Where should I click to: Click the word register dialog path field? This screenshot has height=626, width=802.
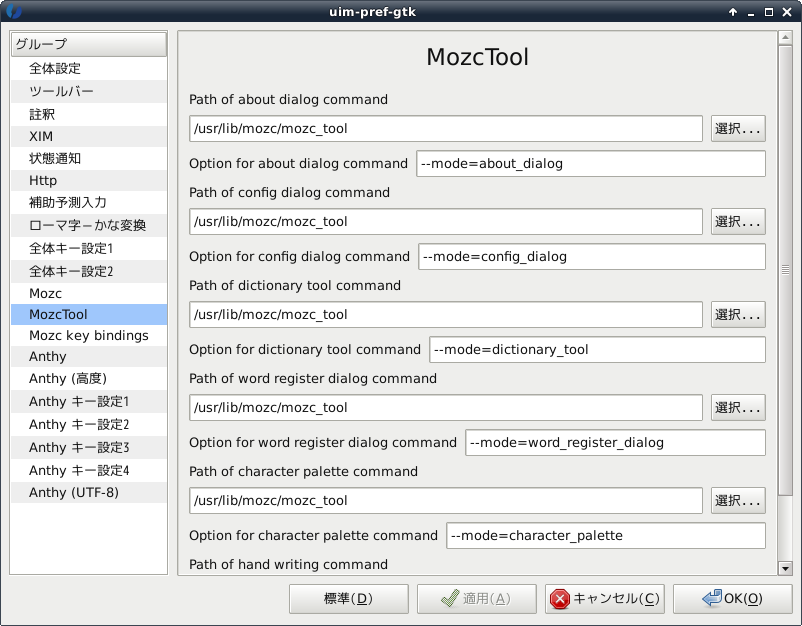[x=445, y=408]
